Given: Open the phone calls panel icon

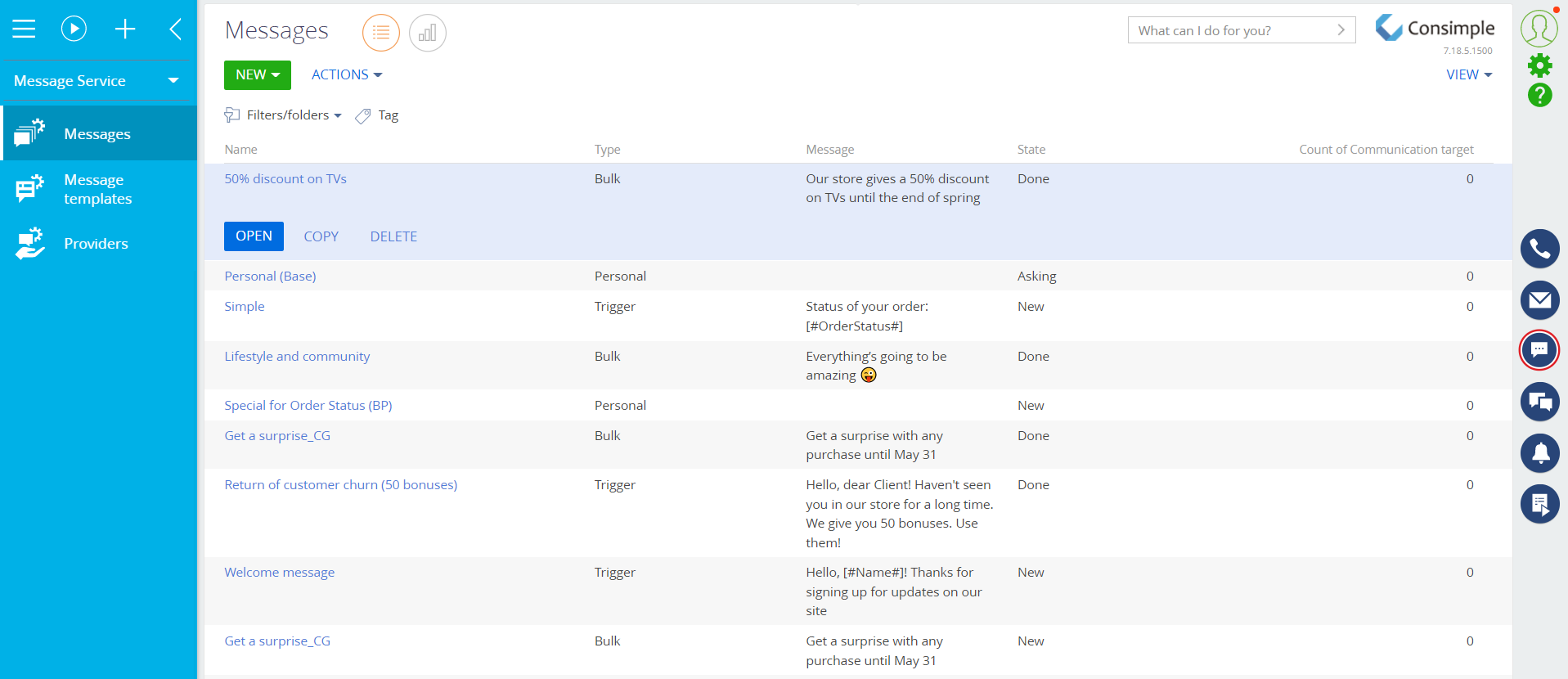Looking at the screenshot, I should tap(1539, 249).
